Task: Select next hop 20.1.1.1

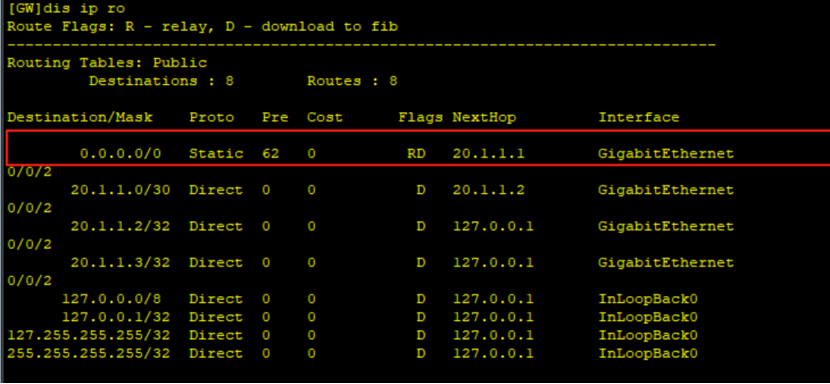Action: [488, 154]
